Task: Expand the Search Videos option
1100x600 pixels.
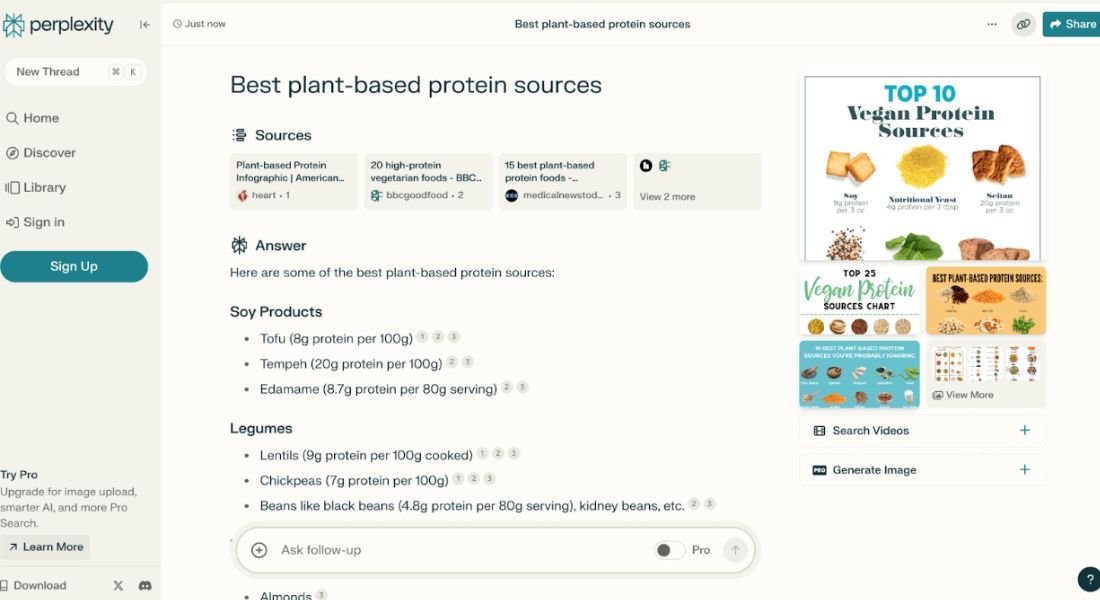Action: (x=922, y=431)
